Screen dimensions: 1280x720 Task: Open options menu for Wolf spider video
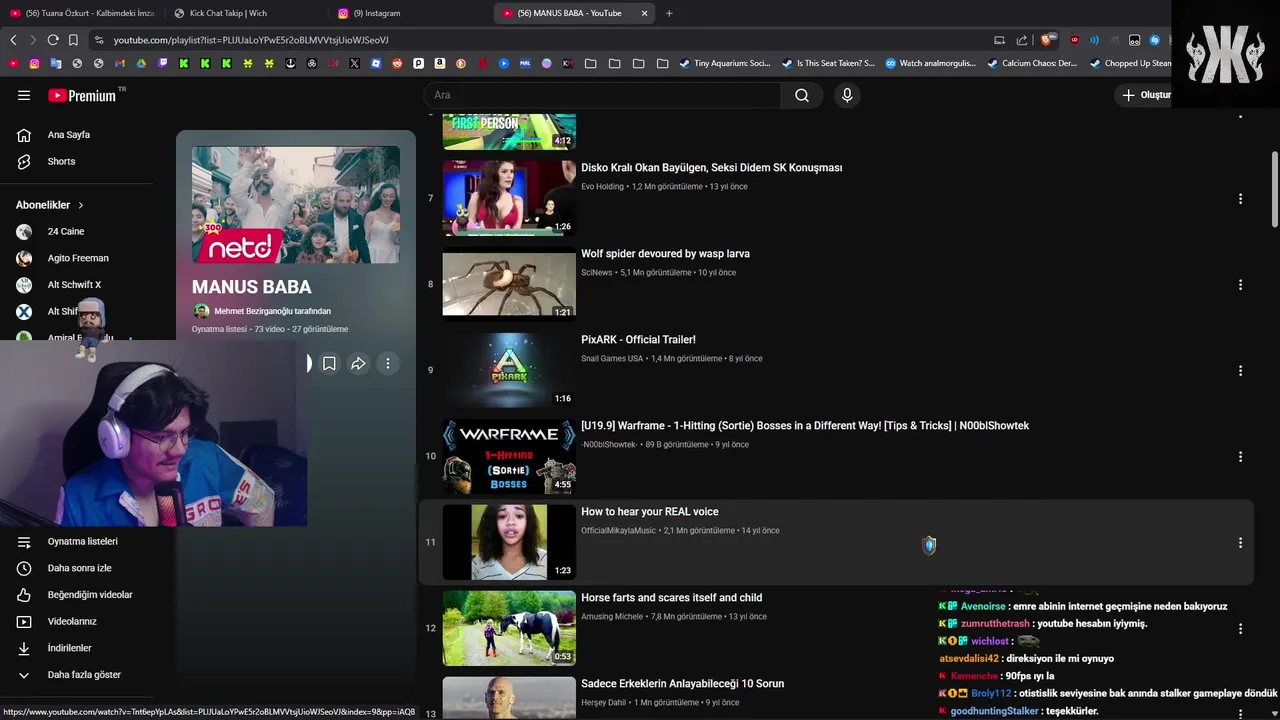tap(1240, 284)
